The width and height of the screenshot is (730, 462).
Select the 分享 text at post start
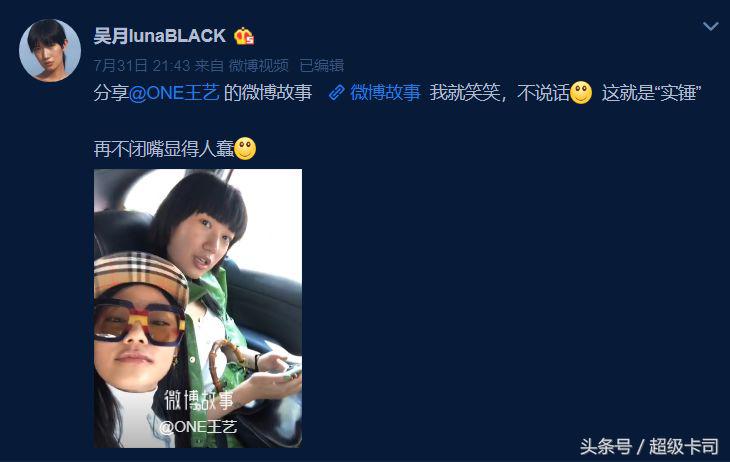coord(111,93)
